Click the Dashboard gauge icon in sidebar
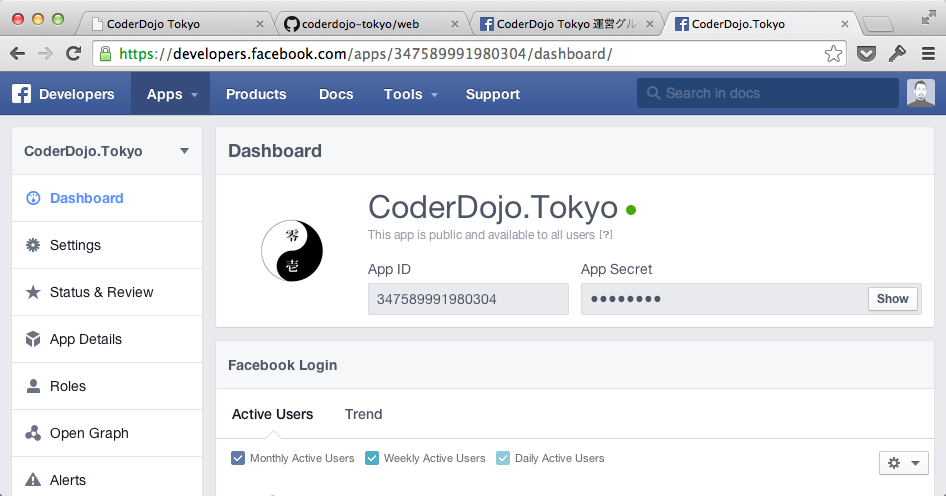 point(33,198)
